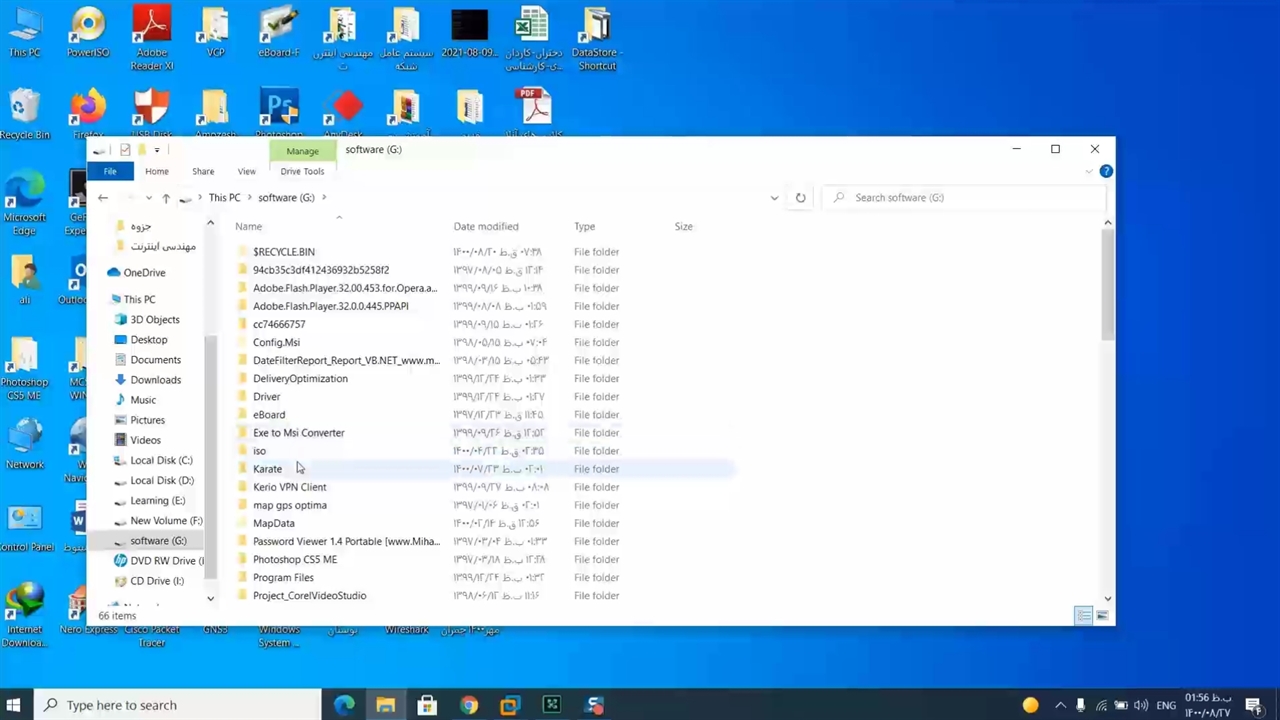Switch to Details view in the status bar
1280x720 pixels.
click(x=1083, y=616)
